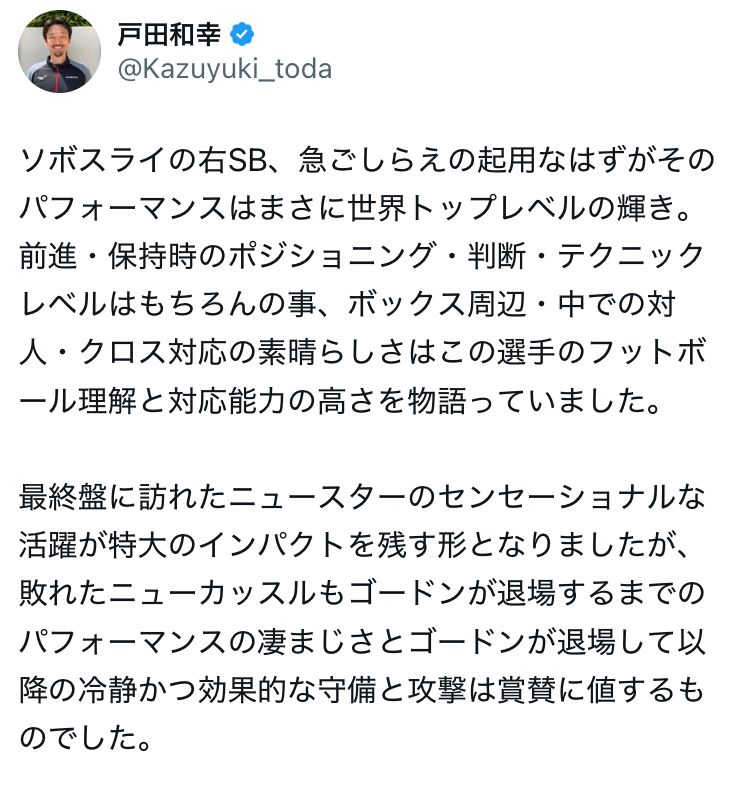The height and width of the screenshot is (795, 750).
Task: Click the text 右SB in the first line
Action: [x=233, y=160]
